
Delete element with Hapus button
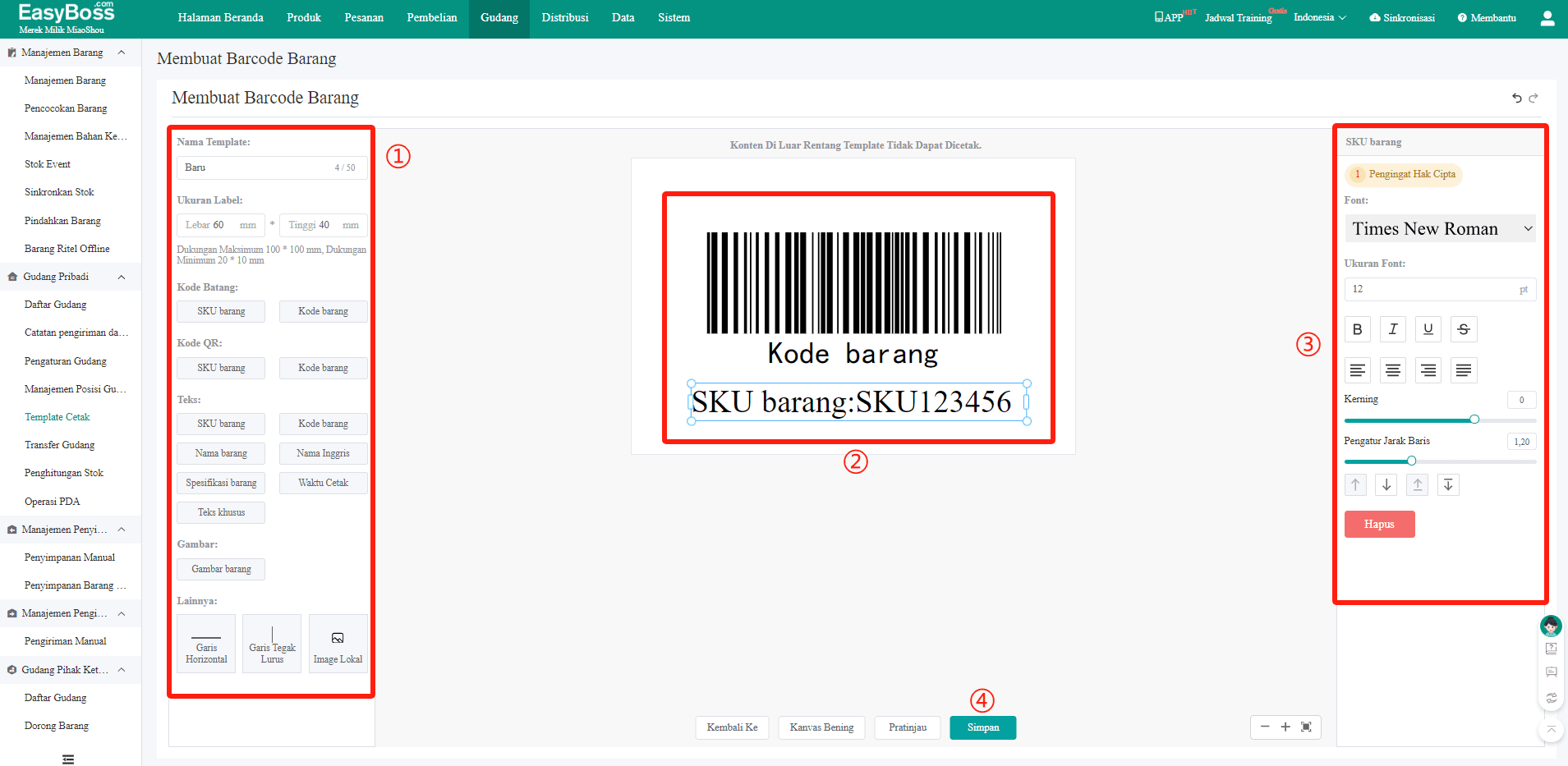[1380, 524]
